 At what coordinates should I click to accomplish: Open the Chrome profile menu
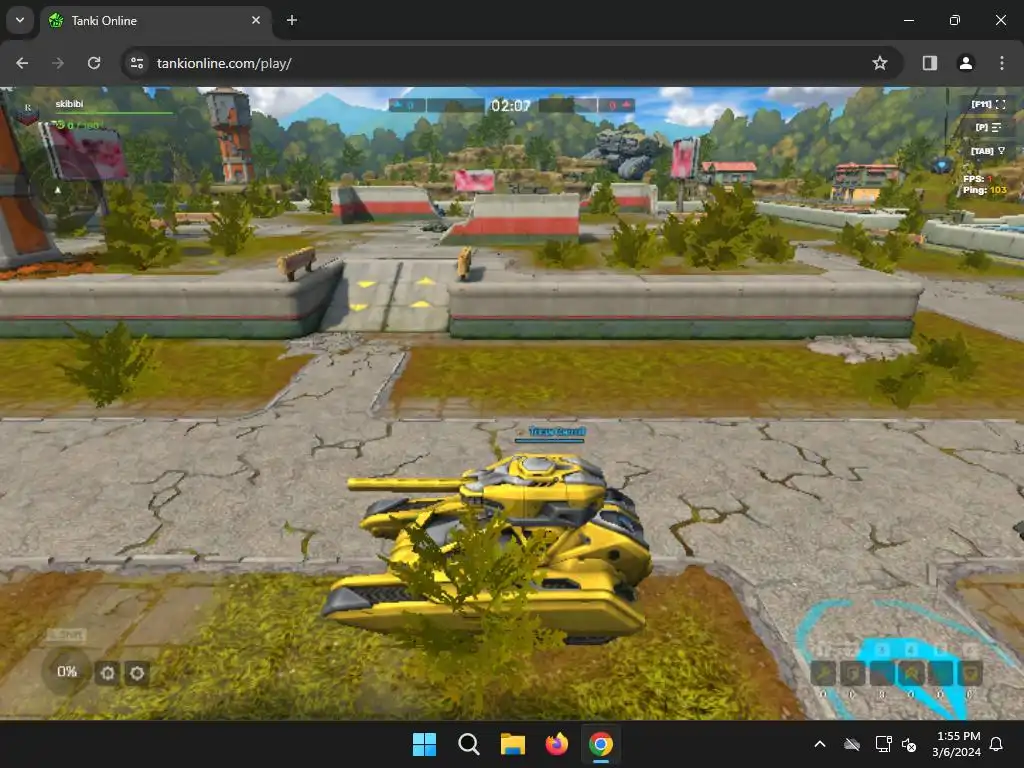pos(965,63)
